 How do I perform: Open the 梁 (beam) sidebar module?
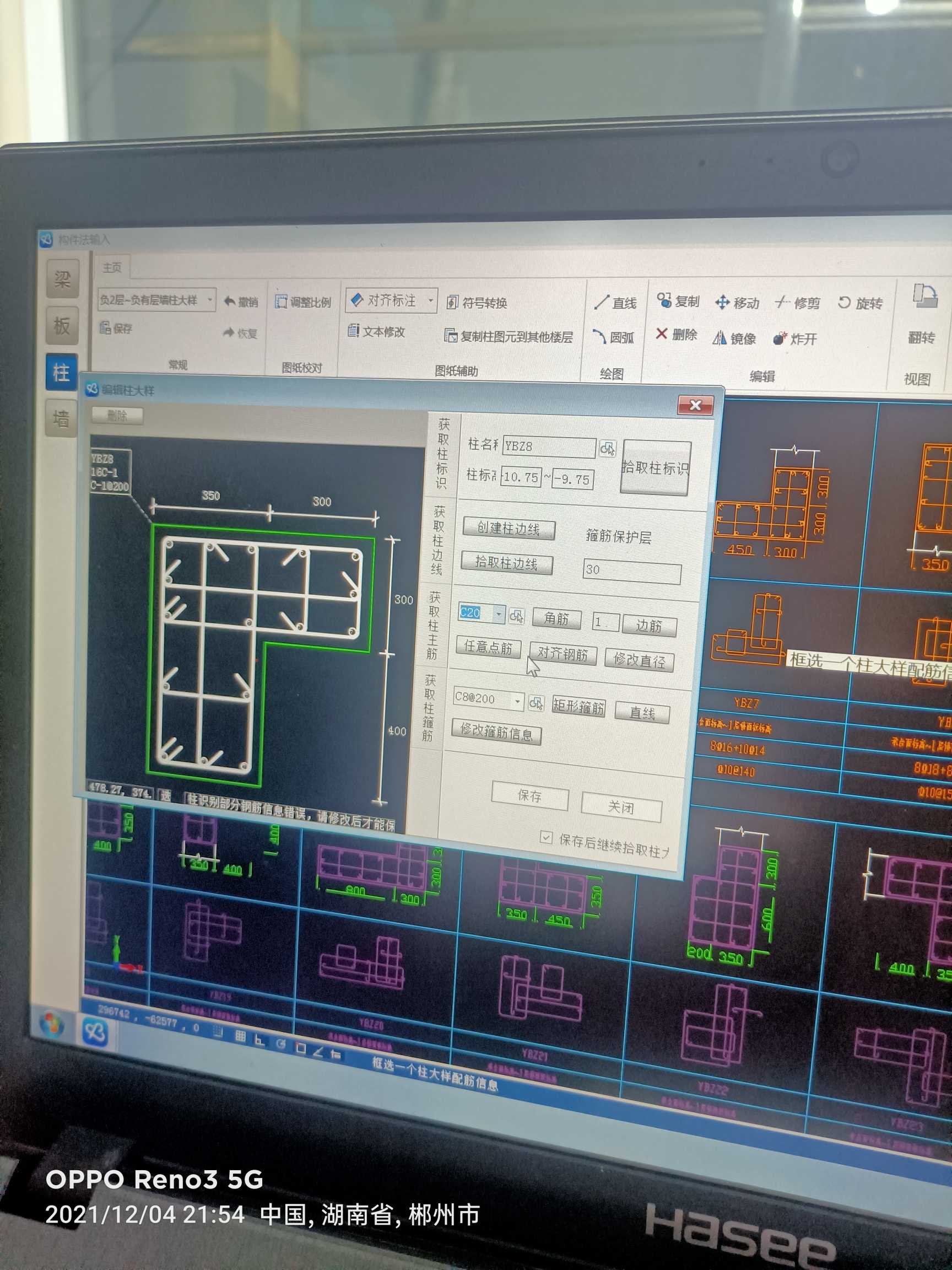pos(62,279)
